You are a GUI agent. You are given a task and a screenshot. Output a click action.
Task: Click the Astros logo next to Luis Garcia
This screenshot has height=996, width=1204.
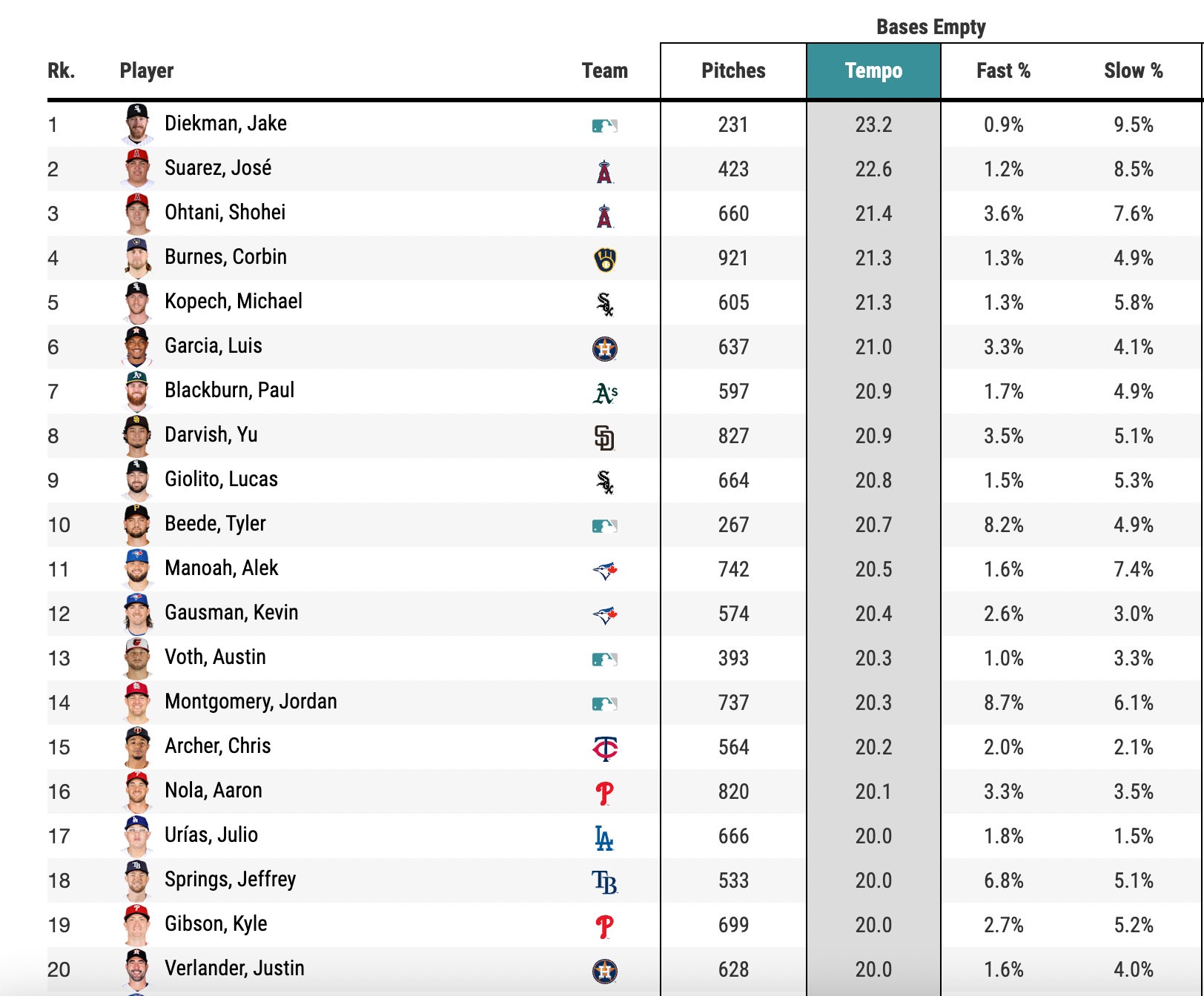pos(605,348)
